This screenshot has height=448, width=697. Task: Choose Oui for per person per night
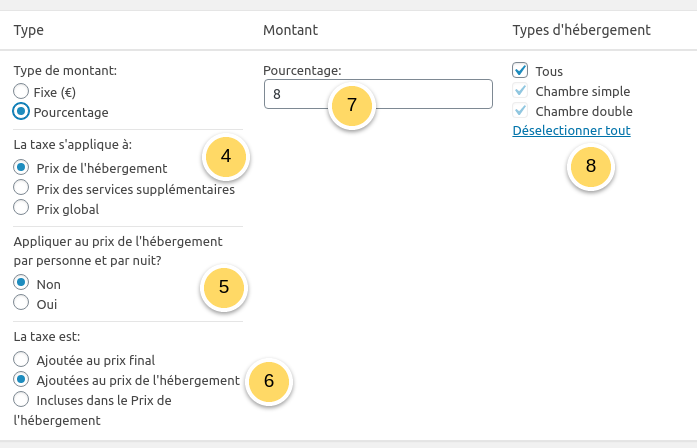[x=21, y=303]
